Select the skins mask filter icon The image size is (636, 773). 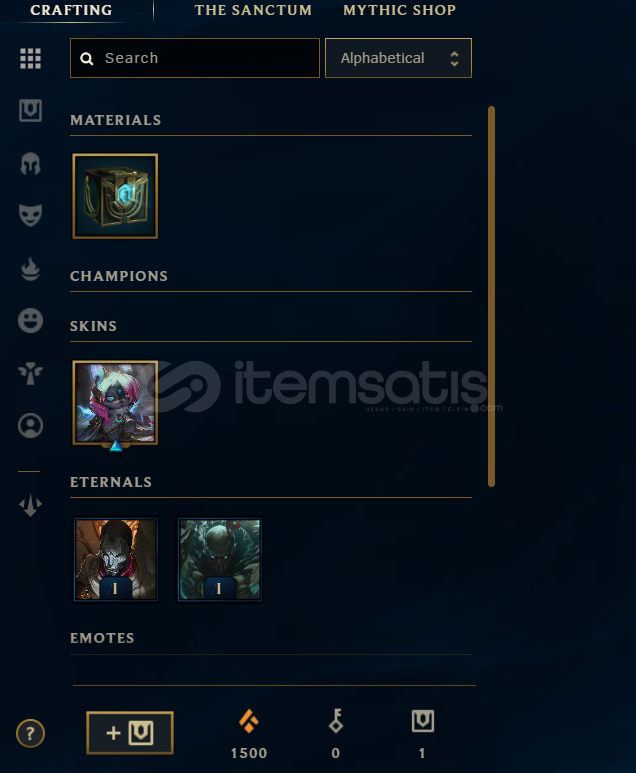tap(30, 215)
